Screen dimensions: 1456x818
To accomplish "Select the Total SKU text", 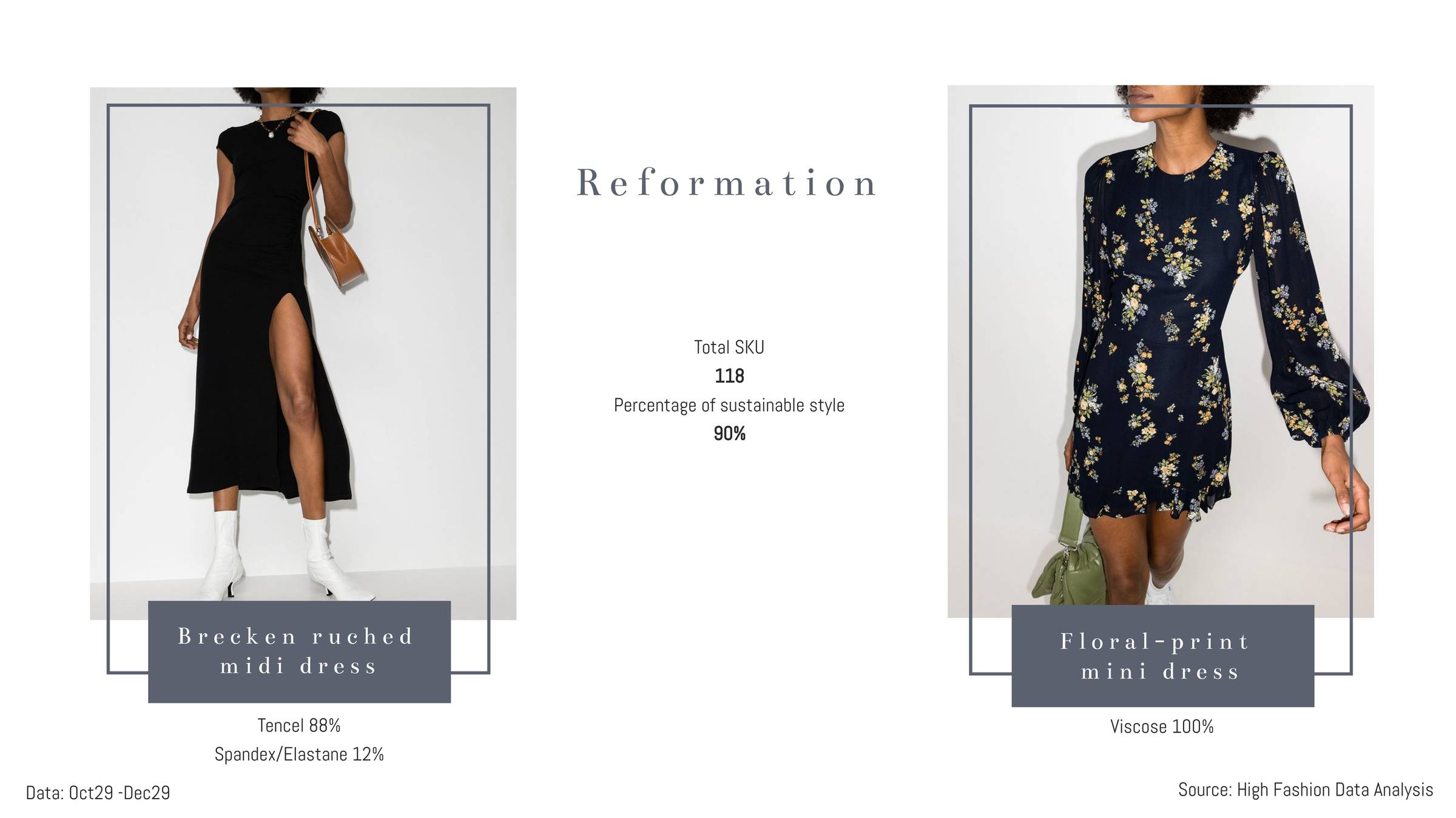I will pyautogui.click(x=729, y=347).
